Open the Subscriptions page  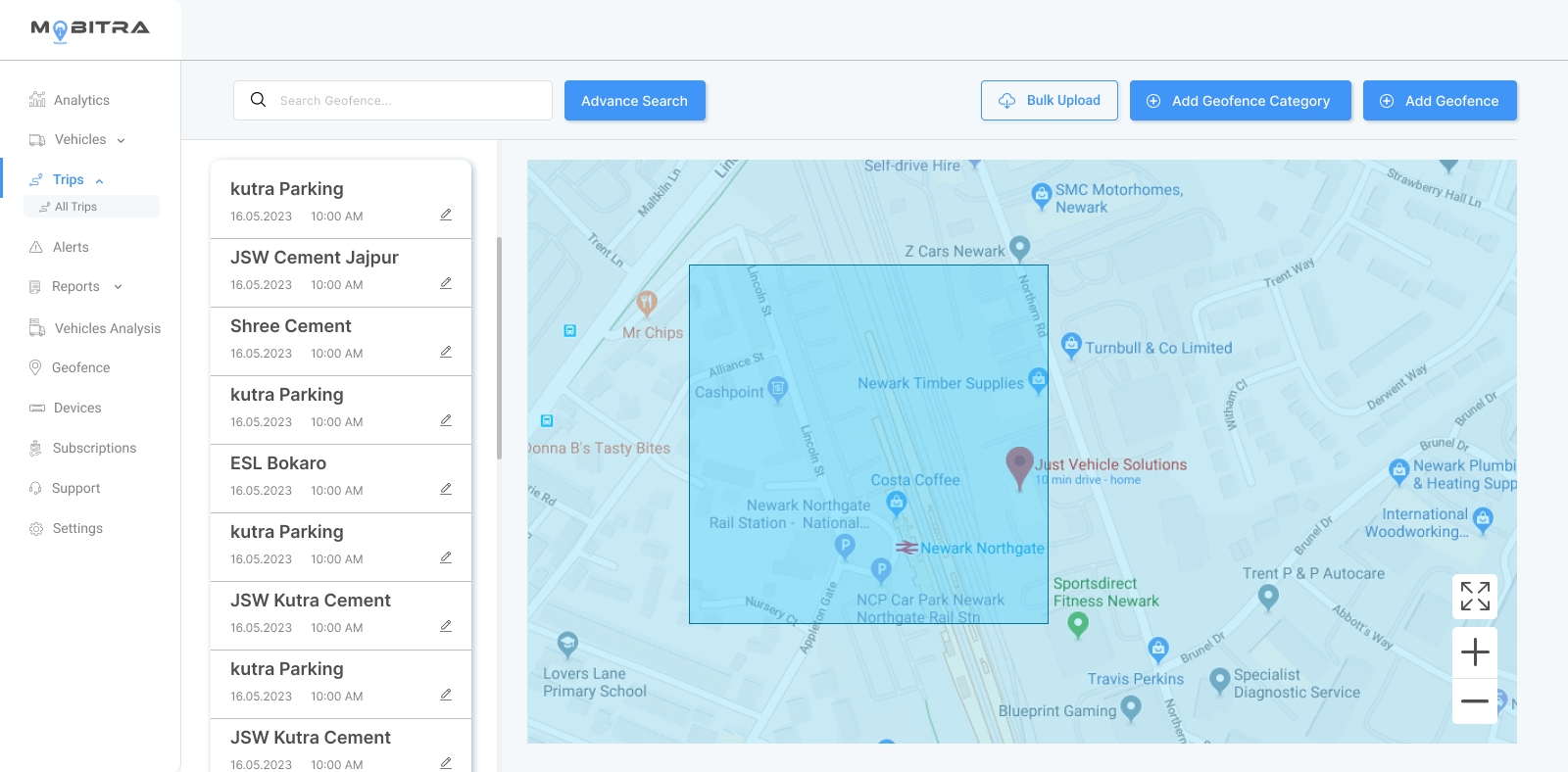[x=83, y=448]
